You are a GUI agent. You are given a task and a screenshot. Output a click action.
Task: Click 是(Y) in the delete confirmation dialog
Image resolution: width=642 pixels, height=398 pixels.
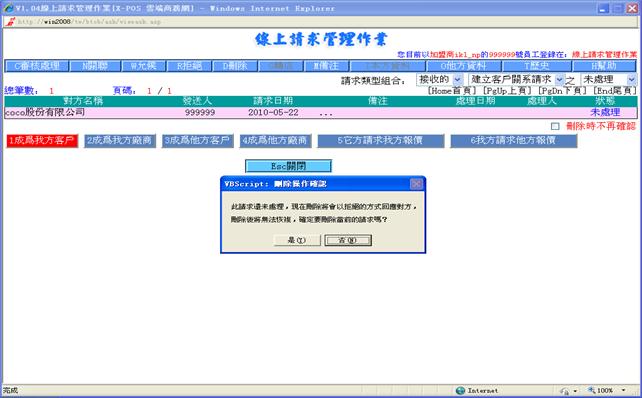tap(297, 240)
